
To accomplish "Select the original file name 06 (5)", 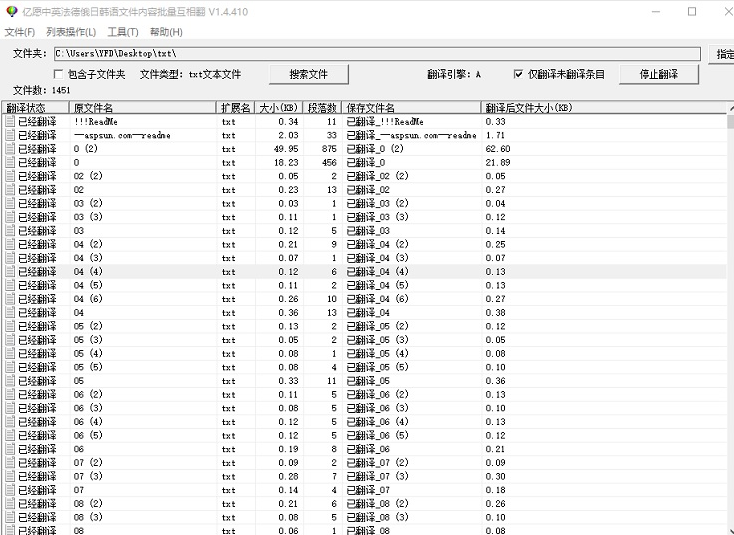I will coord(88,435).
